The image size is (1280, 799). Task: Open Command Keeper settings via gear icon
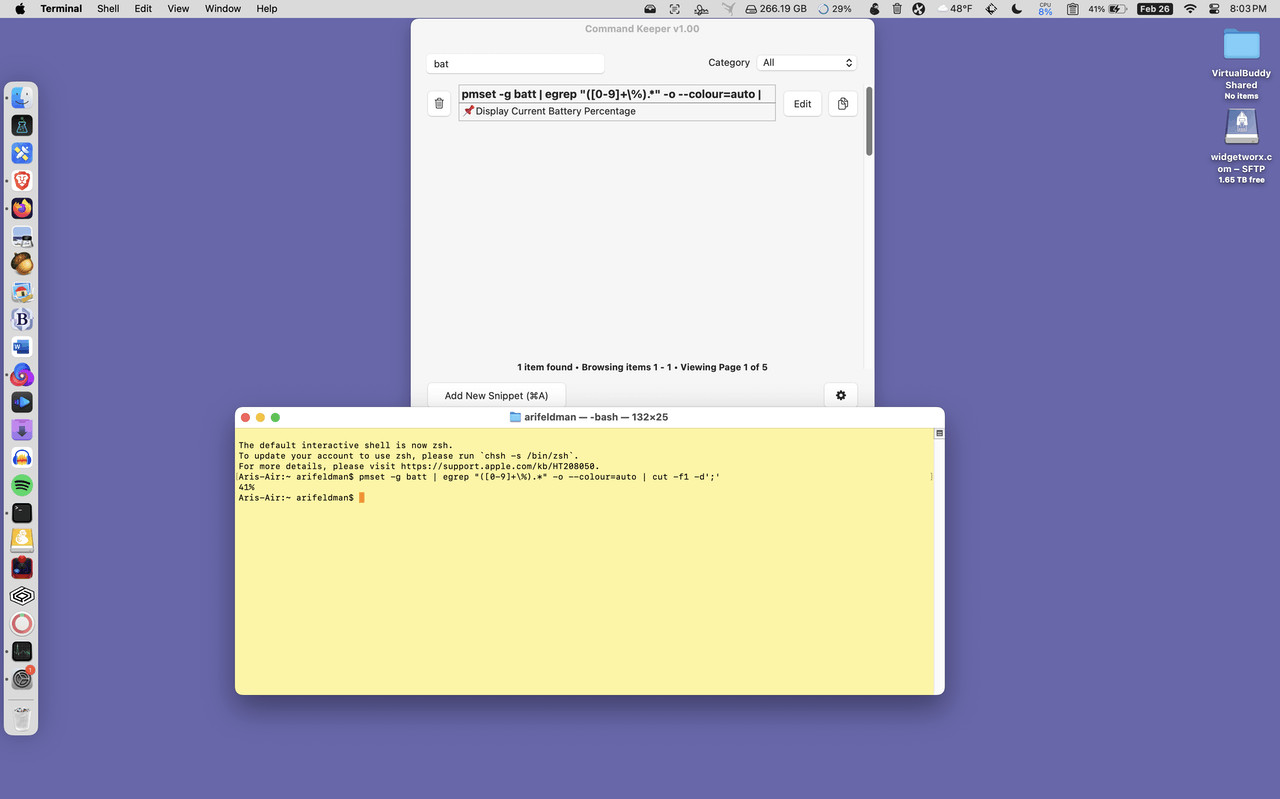(840, 394)
